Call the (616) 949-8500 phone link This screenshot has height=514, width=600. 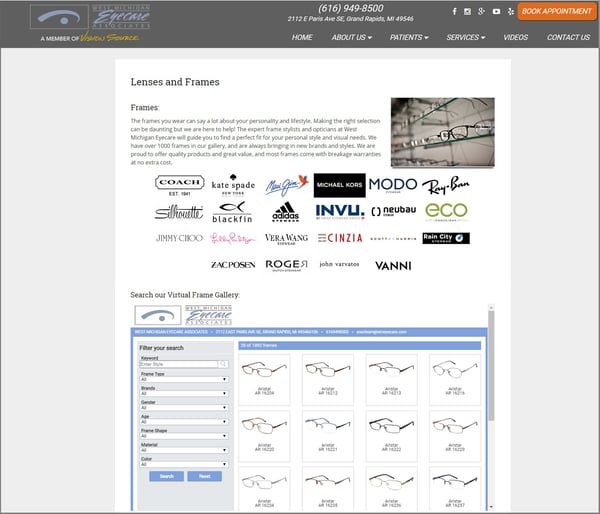click(351, 8)
